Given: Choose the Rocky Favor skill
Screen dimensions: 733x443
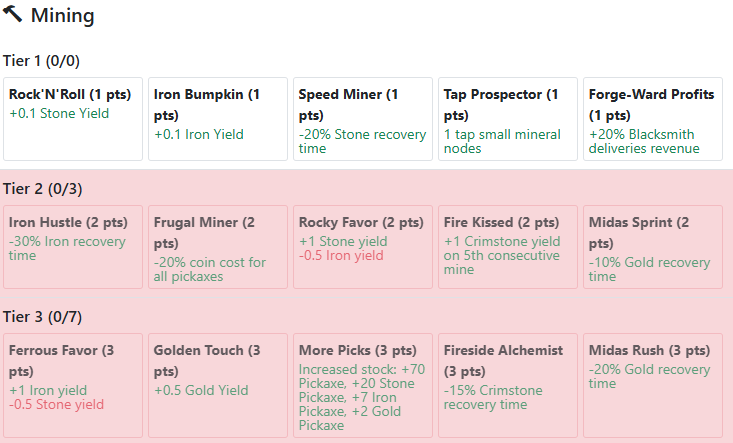Looking at the screenshot, I should (363, 247).
